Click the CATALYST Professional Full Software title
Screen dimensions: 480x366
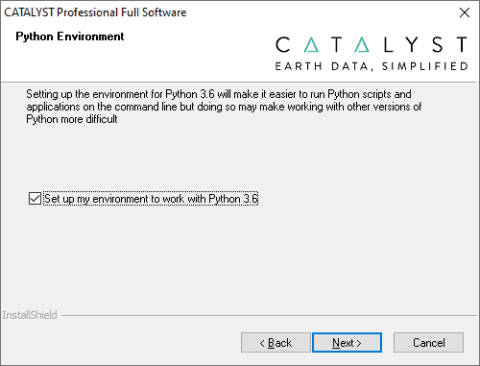95,12
